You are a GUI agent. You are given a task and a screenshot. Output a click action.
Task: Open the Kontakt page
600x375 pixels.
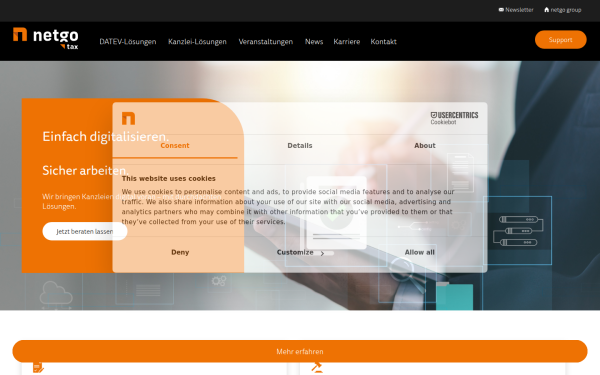(x=383, y=42)
